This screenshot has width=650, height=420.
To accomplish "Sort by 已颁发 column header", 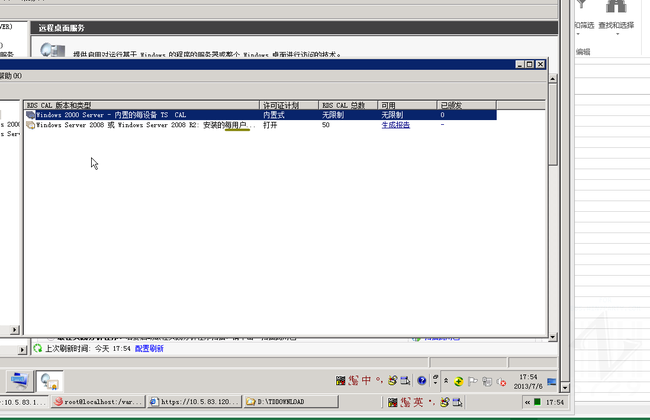I will coord(466,105).
